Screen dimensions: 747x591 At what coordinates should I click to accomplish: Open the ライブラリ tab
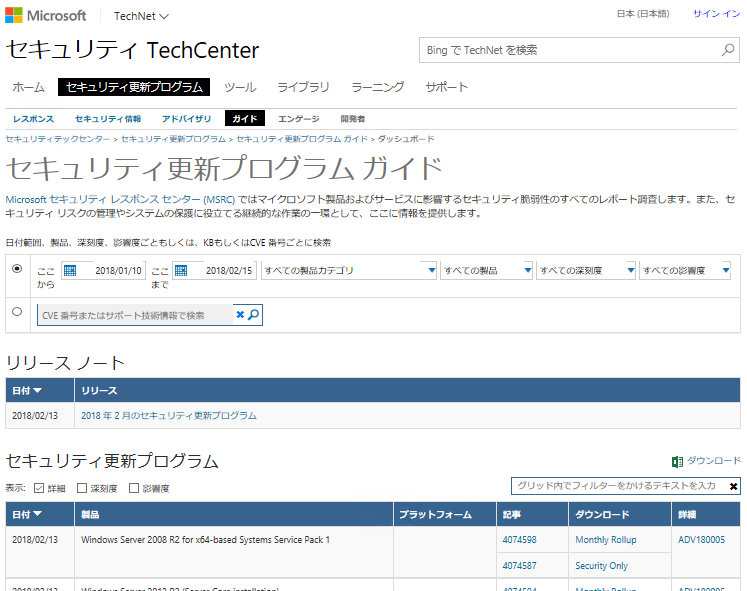pyautogui.click(x=303, y=87)
